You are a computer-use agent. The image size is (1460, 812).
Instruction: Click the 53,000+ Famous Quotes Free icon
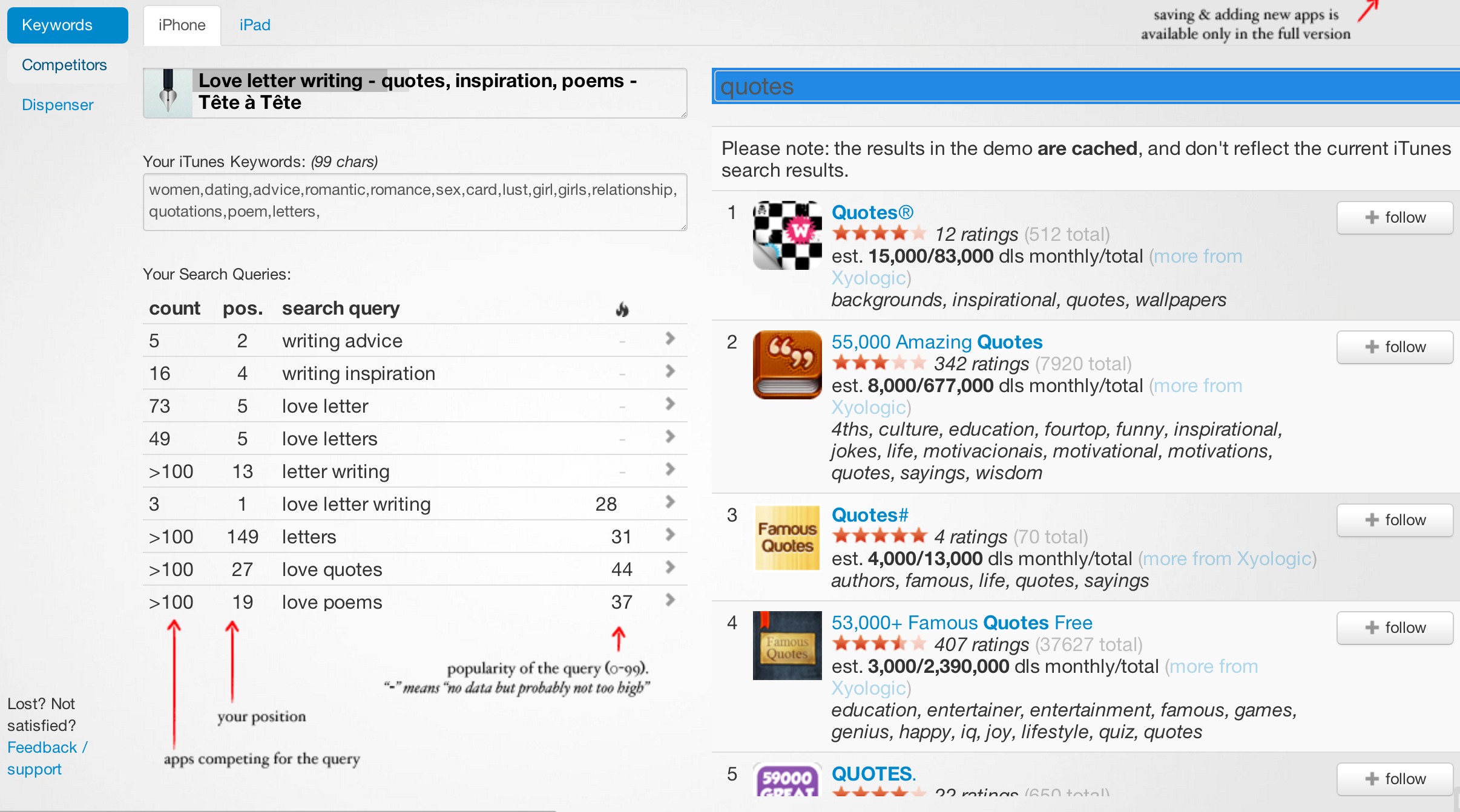coord(787,646)
